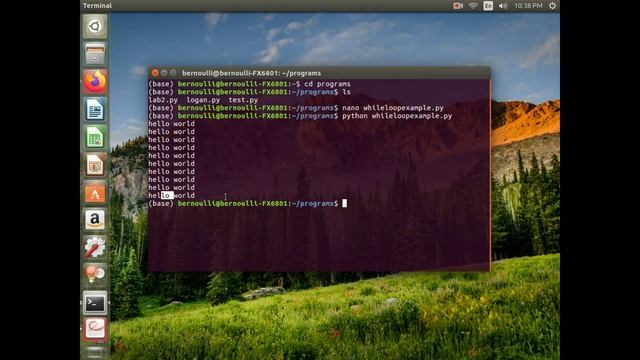The image size is (640, 360).
Task: Click the 'logan.py' filename
Action: click(x=203, y=100)
